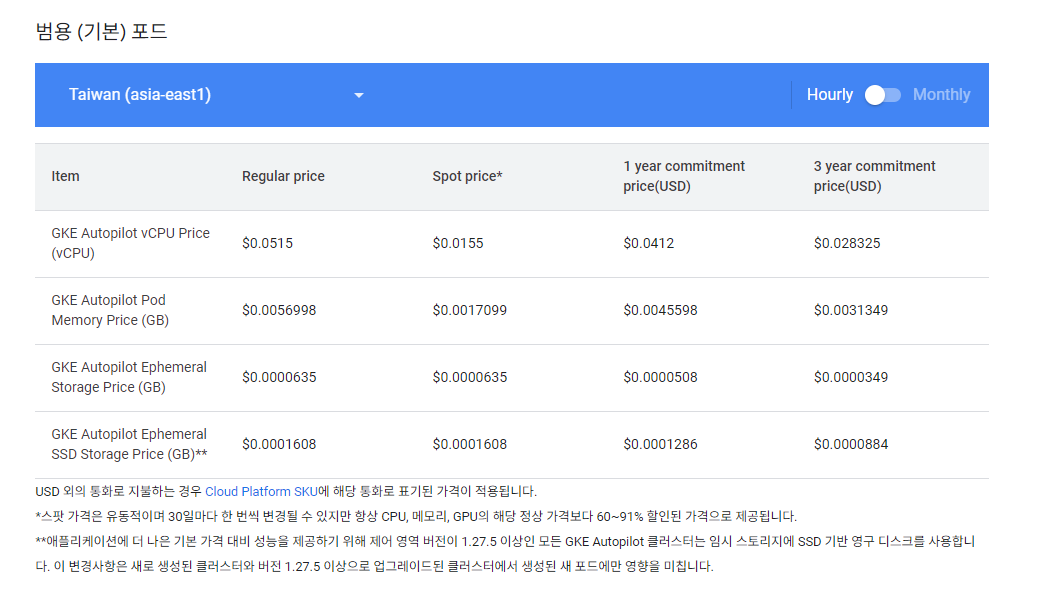The image size is (1045, 598).
Task: Click the 범용 (기본) 포드 heading
Action: (101, 31)
